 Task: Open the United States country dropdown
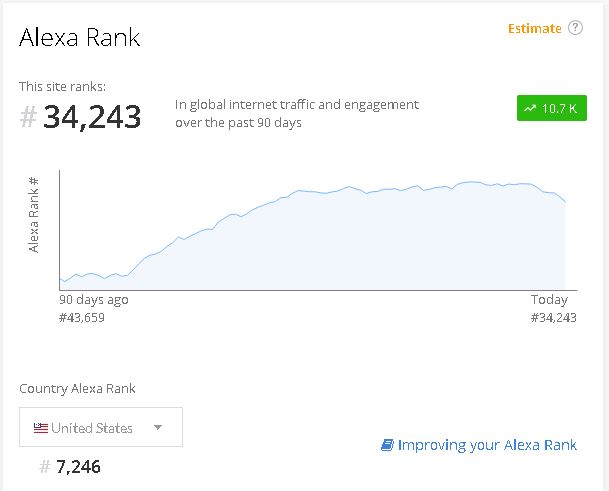pos(101,427)
